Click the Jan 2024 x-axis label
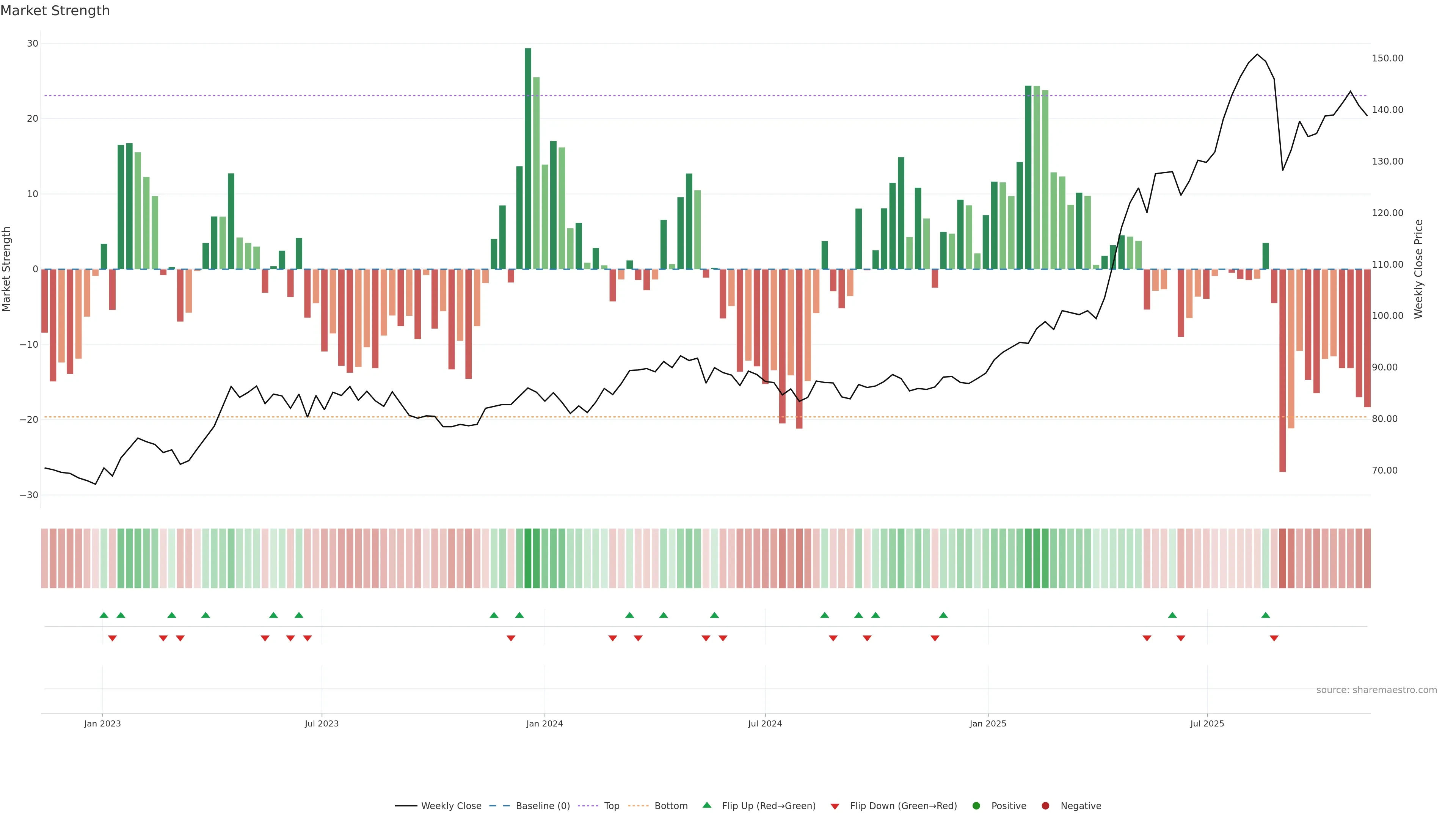 tap(544, 723)
